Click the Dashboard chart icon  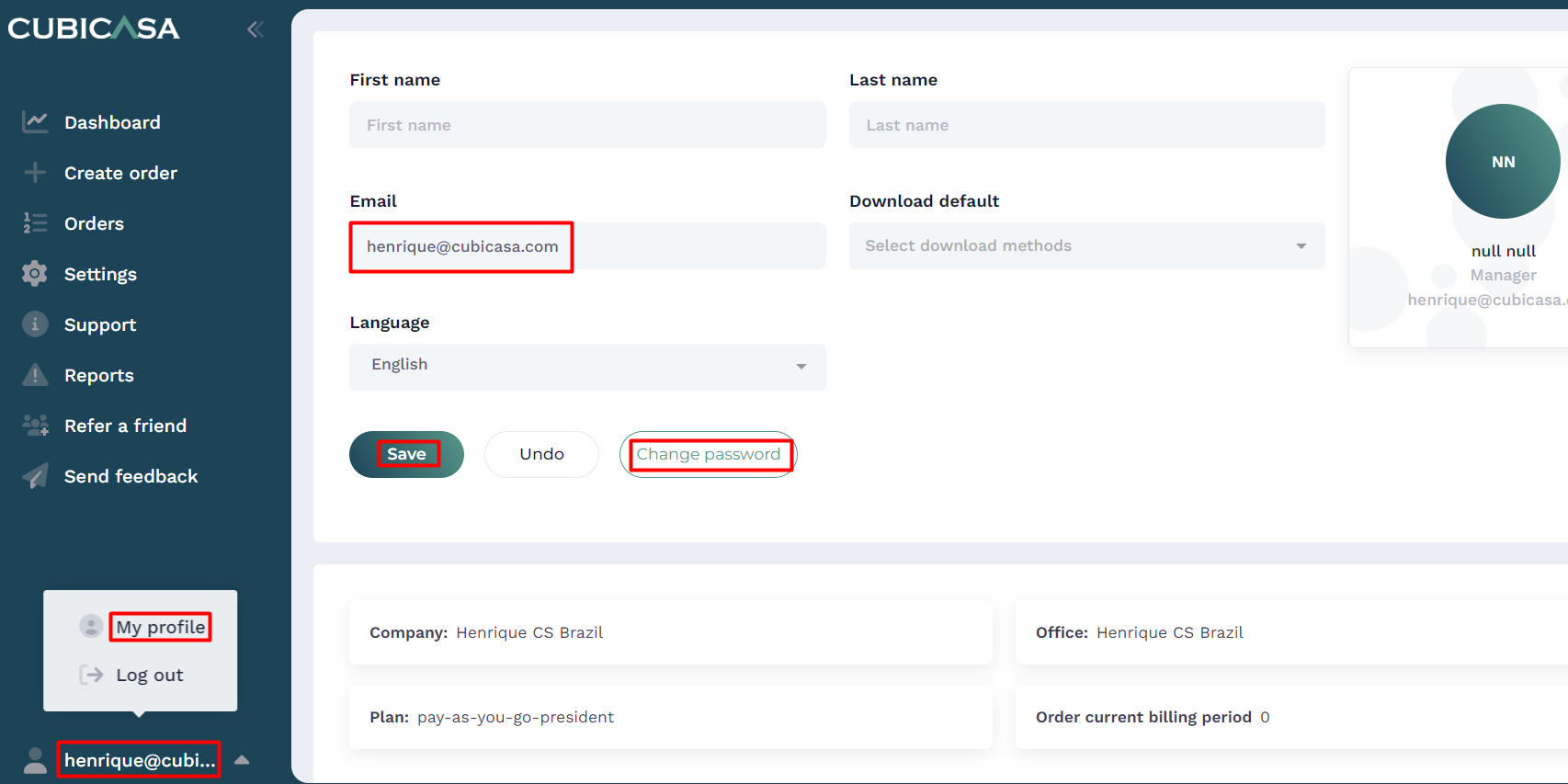coord(35,122)
